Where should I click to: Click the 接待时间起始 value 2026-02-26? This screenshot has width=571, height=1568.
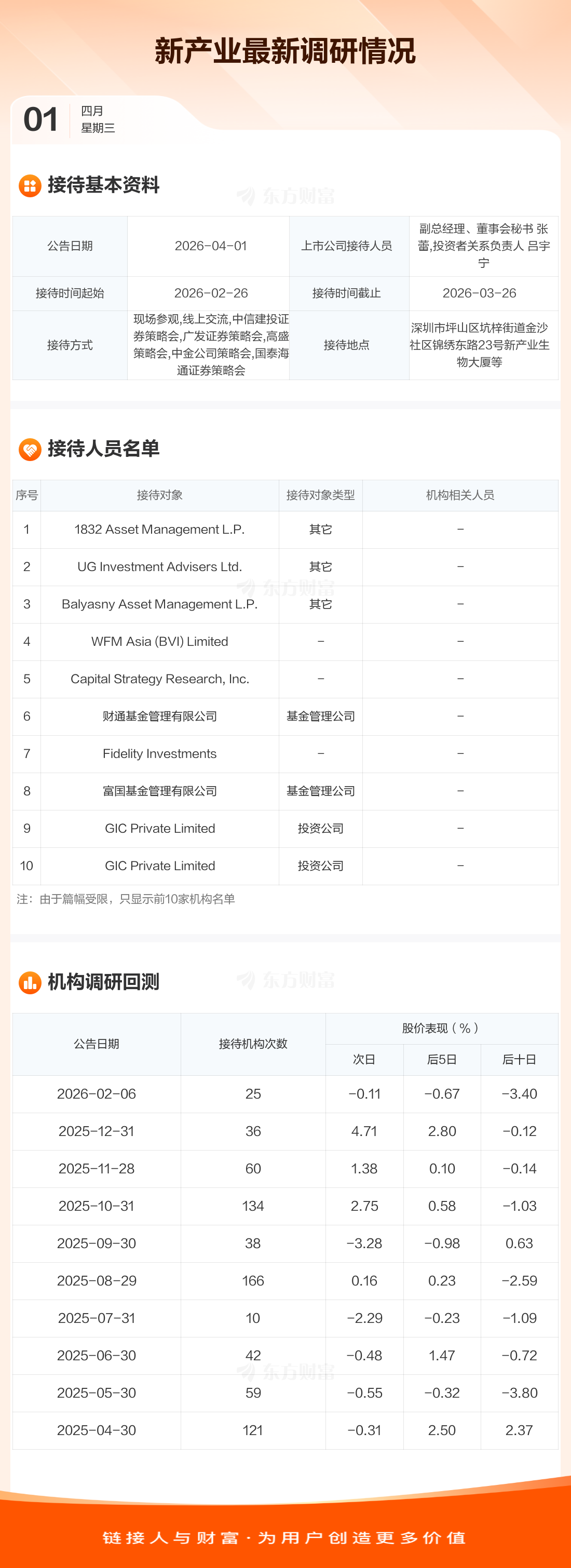[x=211, y=293]
